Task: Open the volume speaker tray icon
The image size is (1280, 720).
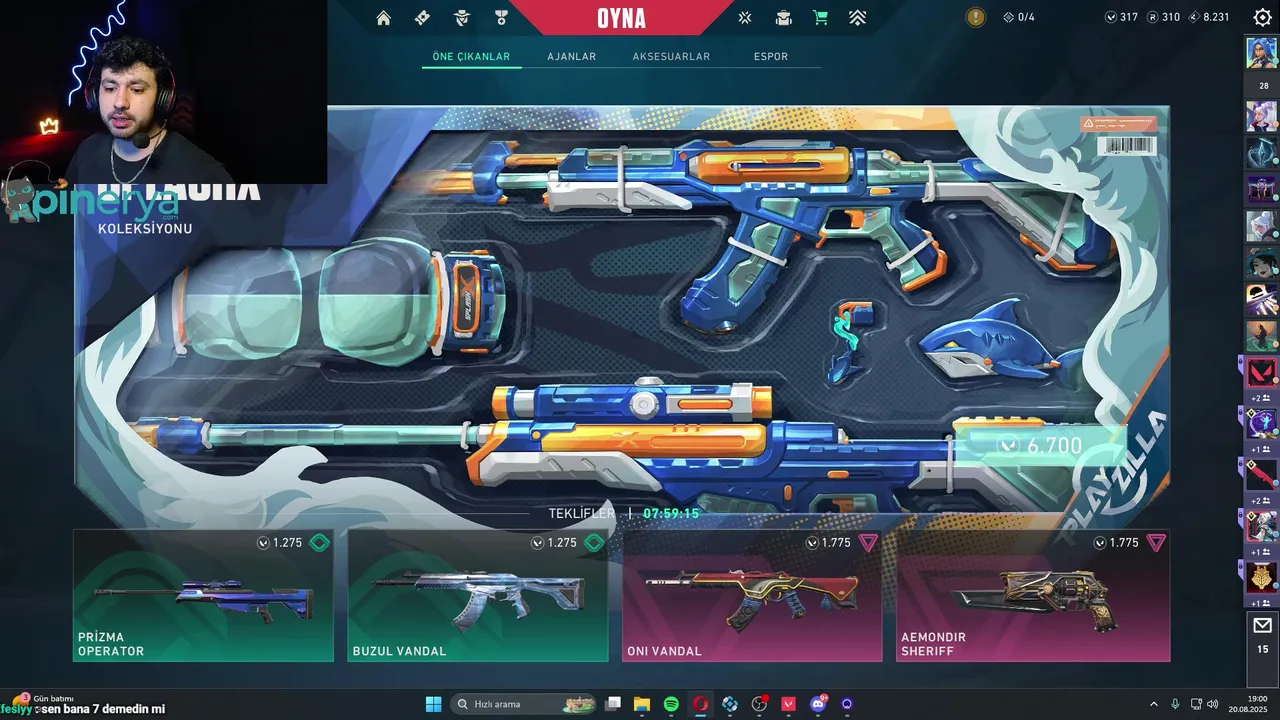Action: [1213, 704]
